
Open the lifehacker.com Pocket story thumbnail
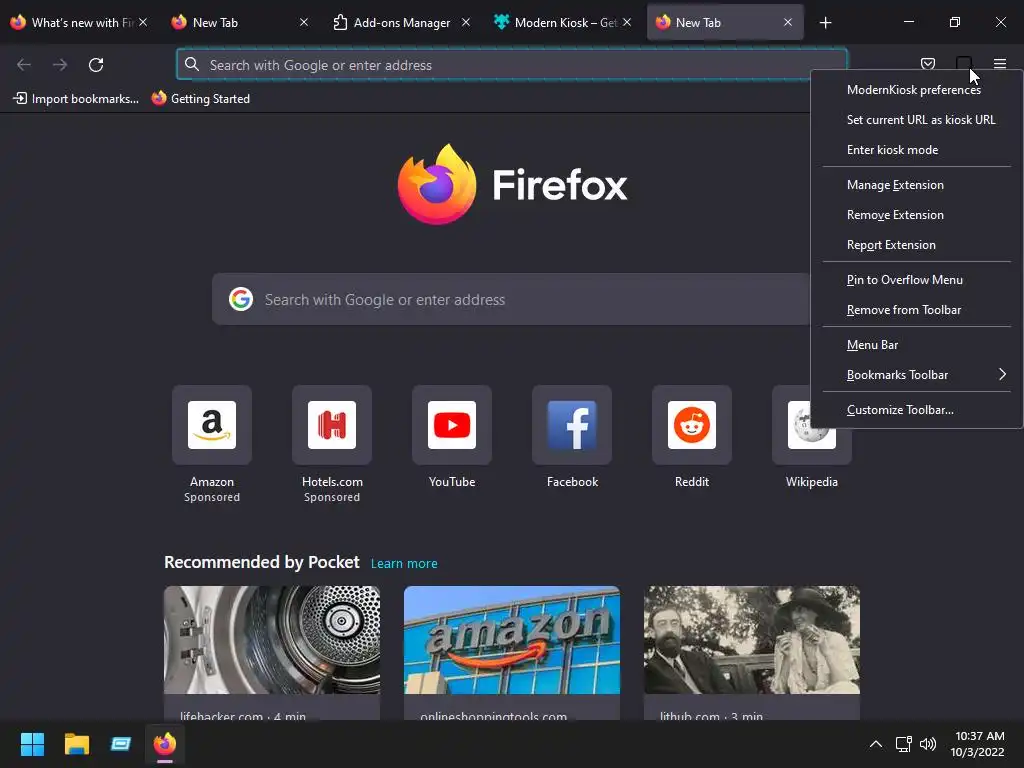272,639
